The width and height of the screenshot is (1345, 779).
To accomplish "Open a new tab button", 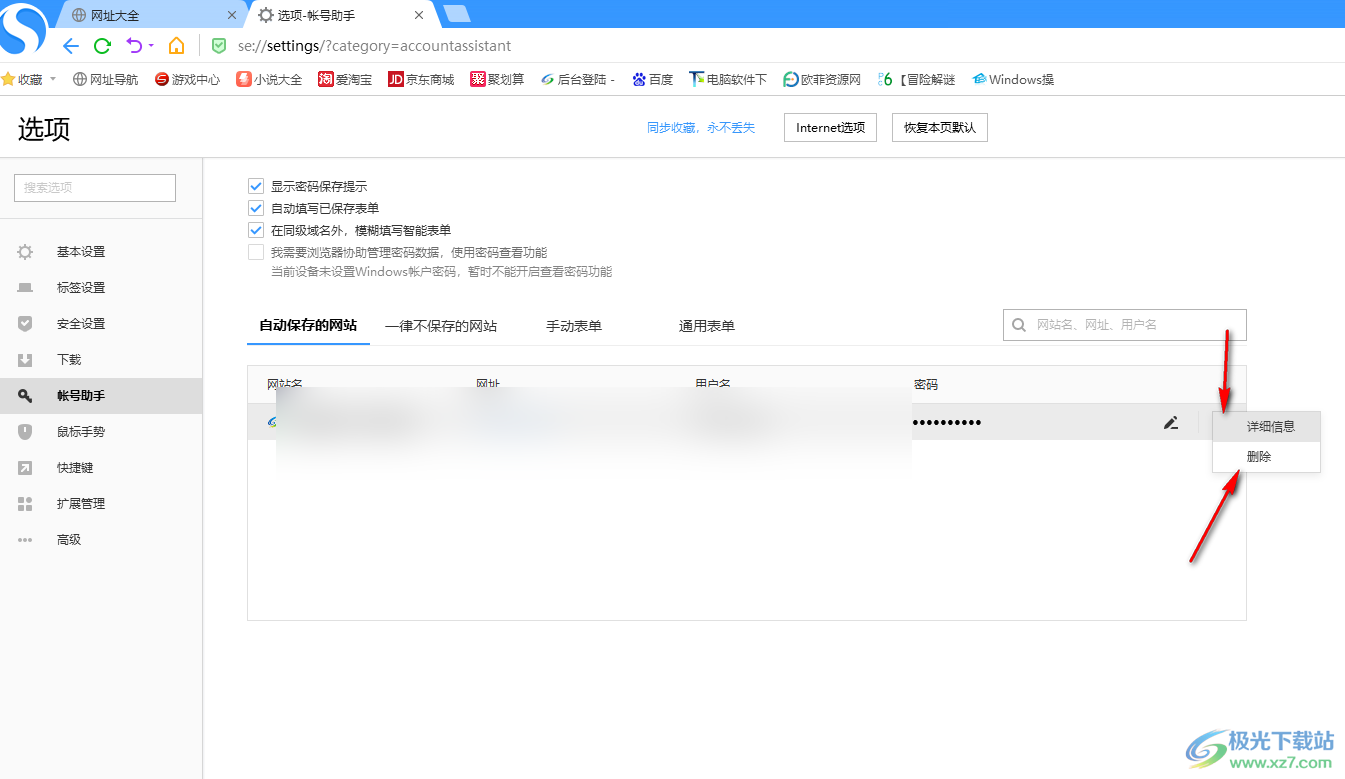I will click(x=456, y=14).
